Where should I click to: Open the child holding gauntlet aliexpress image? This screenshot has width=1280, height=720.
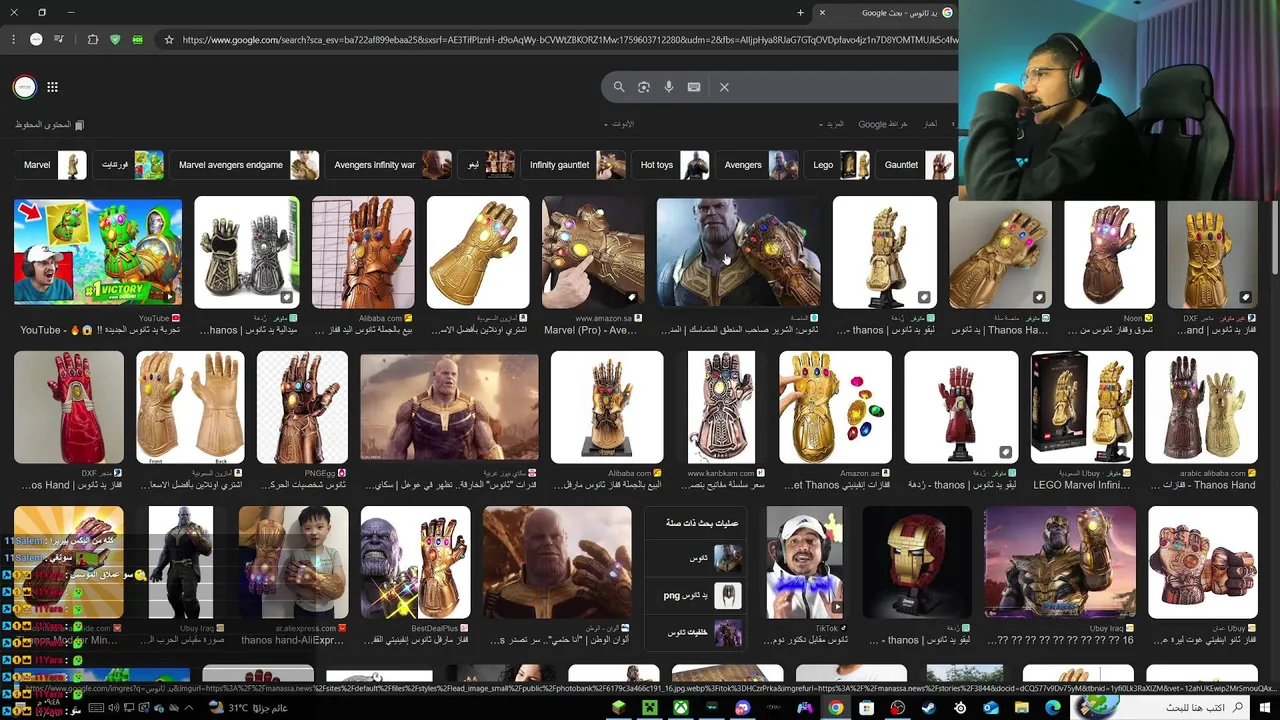pos(293,562)
